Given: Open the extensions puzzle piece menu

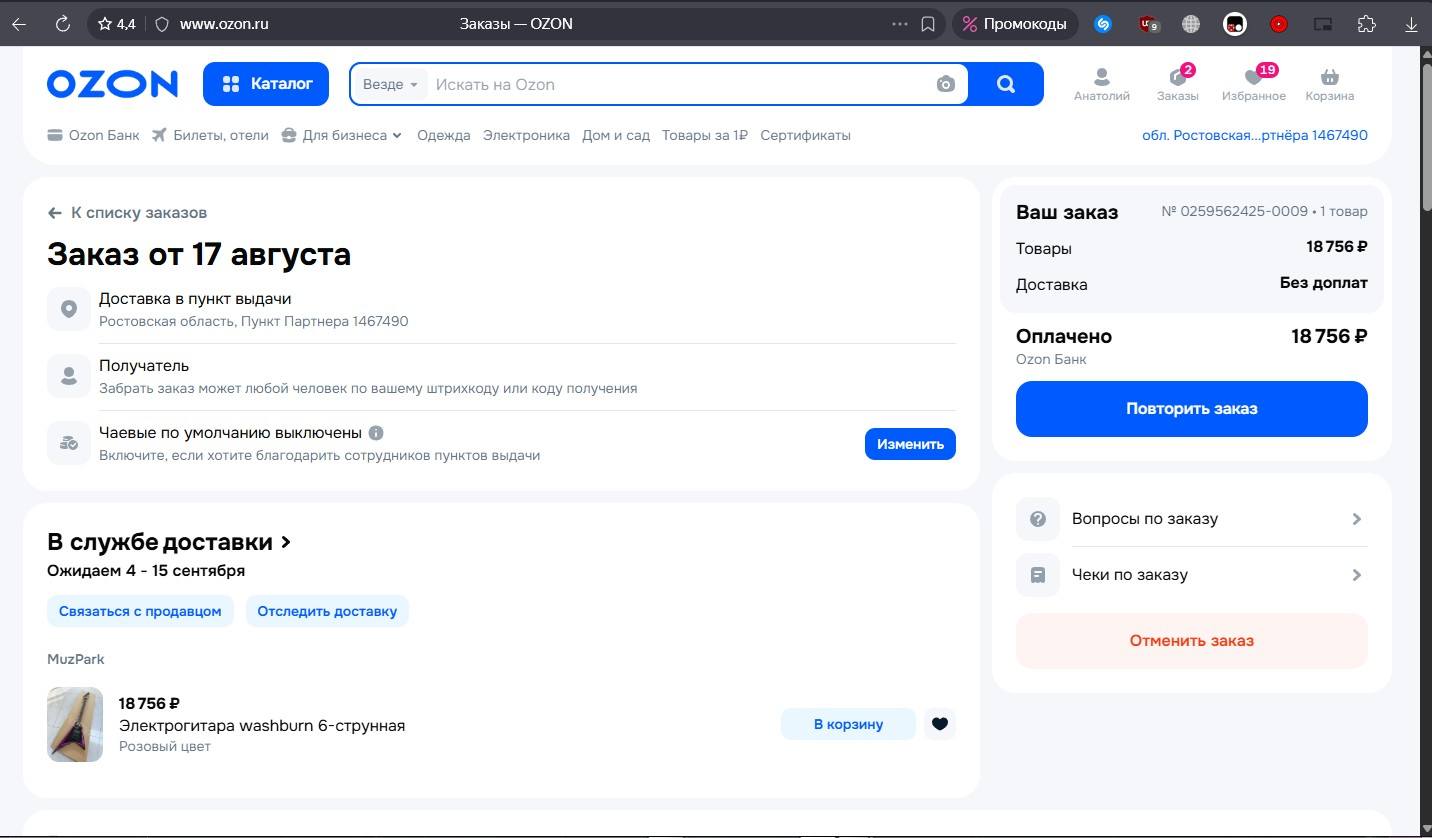Looking at the screenshot, I should pyautogui.click(x=1366, y=24).
